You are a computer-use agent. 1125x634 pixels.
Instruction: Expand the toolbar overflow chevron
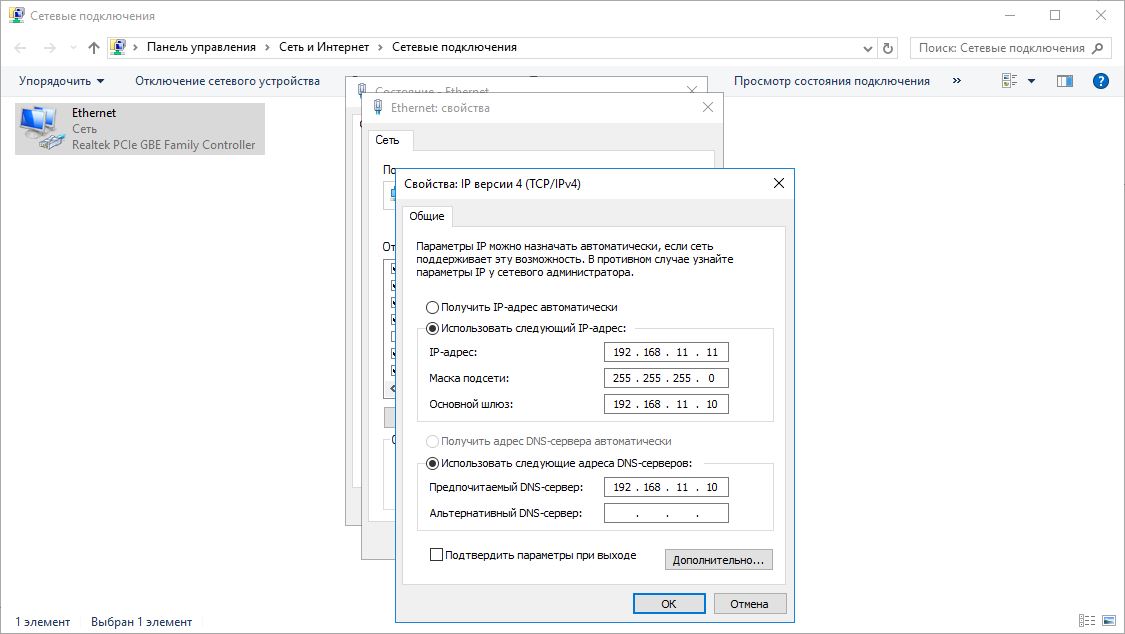[x=957, y=81]
